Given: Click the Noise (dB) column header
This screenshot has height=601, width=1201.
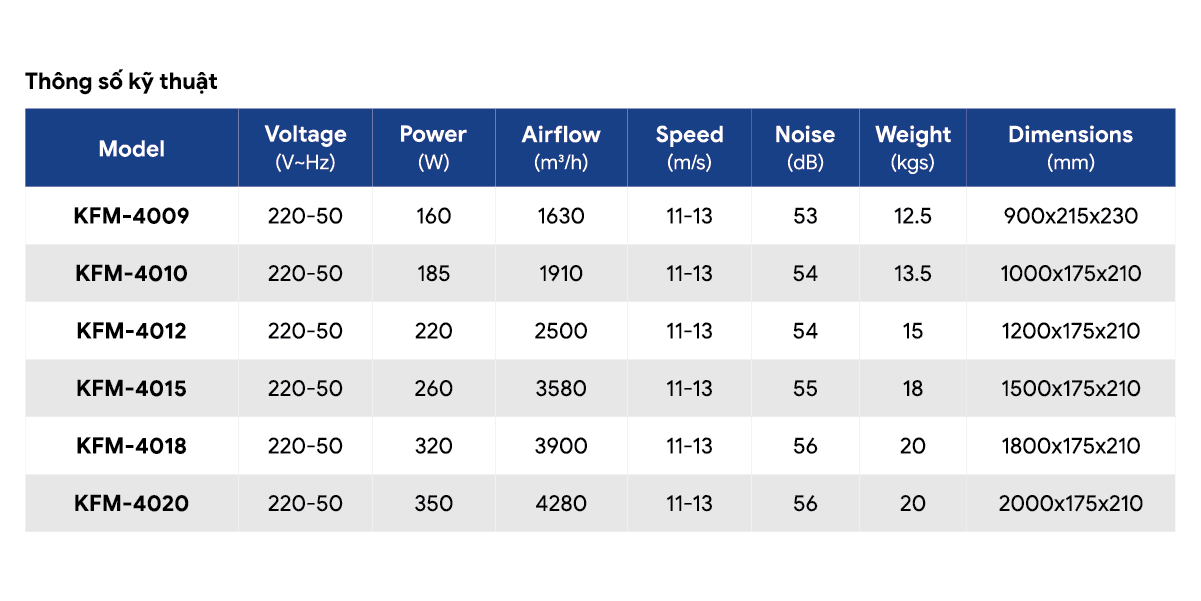Looking at the screenshot, I should (805, 147).
